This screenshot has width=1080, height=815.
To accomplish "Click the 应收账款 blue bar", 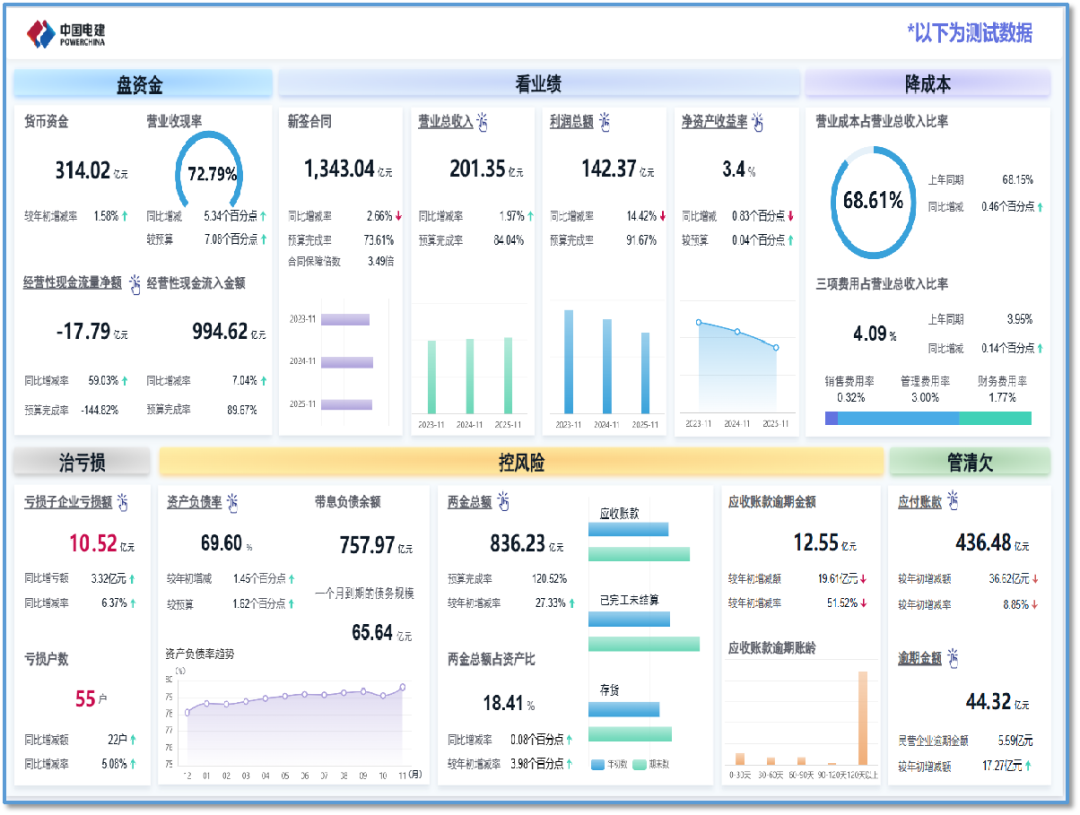I will point(628,529).
